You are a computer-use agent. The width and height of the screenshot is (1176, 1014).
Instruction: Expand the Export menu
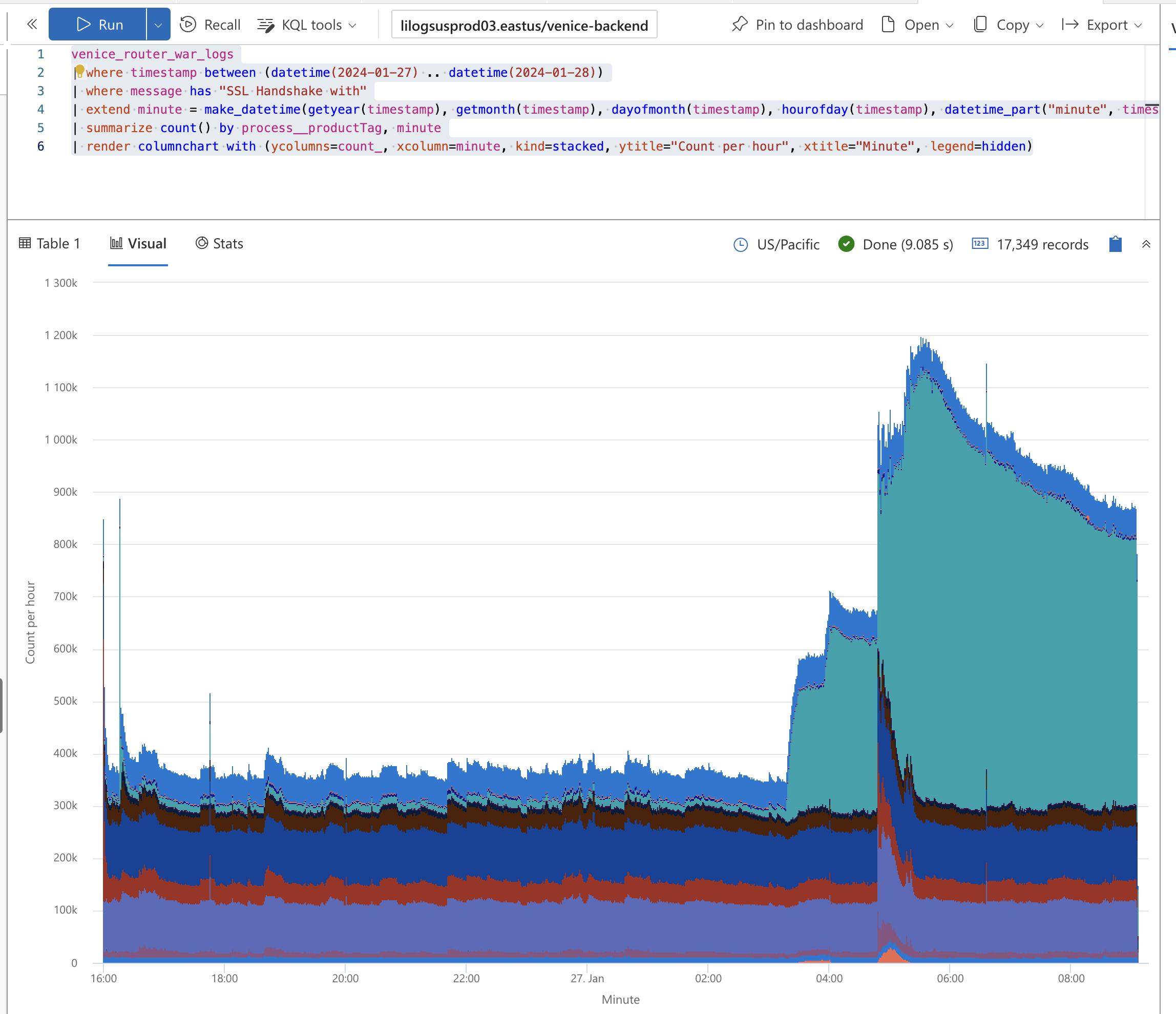[x=1102, y=25]
